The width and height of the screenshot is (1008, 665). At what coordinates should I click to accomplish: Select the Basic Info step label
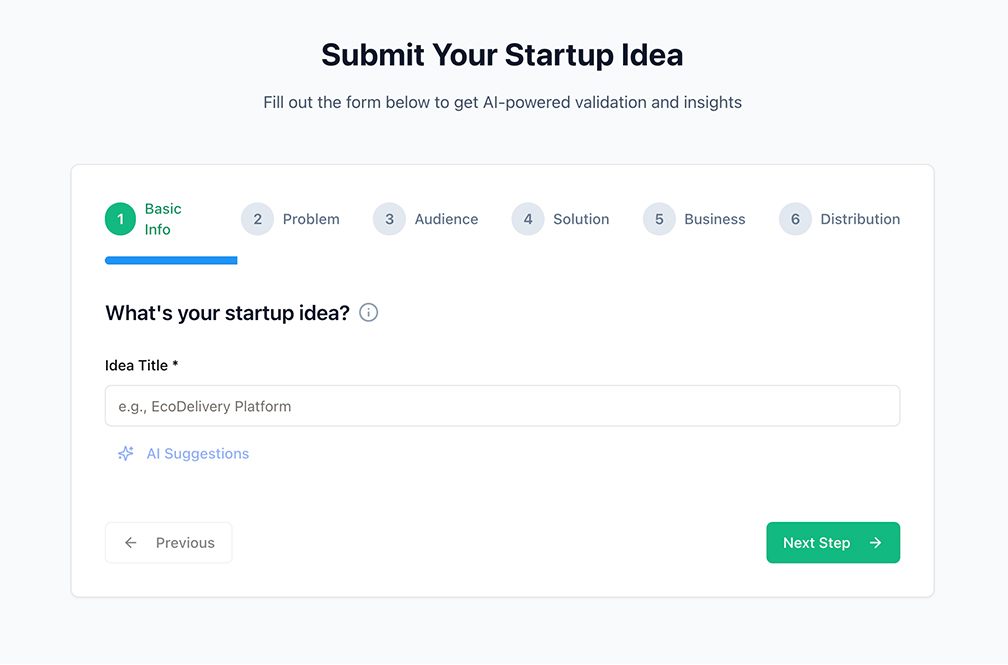(163, 219)
